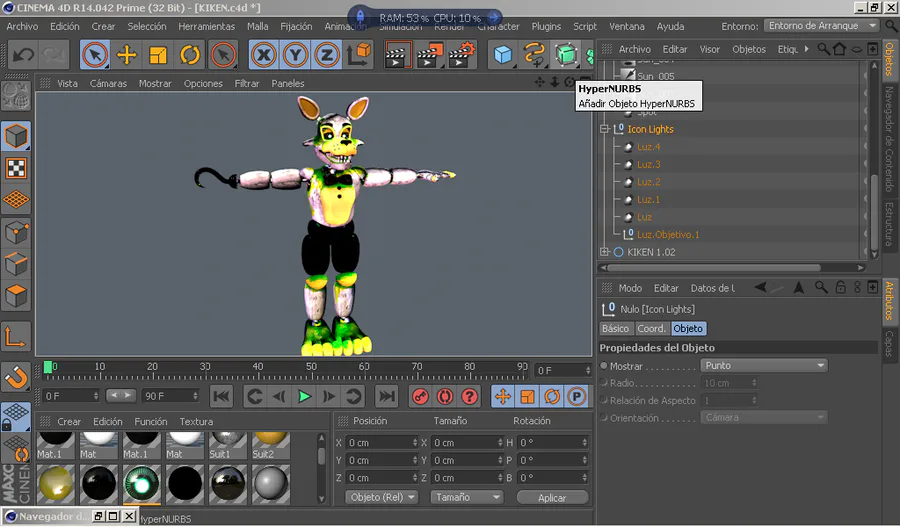
Task: Expand the KIKEN 1.02 object
Action: pyautogui.click(x=604, y=252)
